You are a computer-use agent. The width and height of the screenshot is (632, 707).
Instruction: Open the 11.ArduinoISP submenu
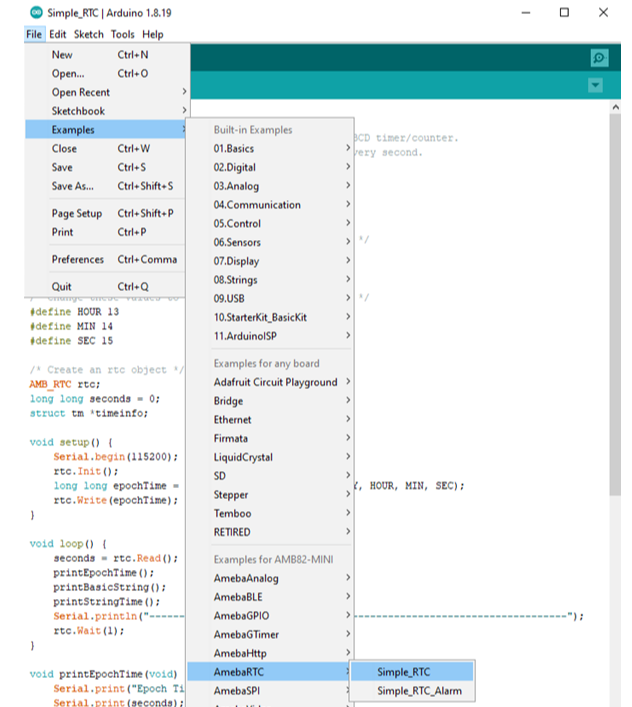click(270, 336)
